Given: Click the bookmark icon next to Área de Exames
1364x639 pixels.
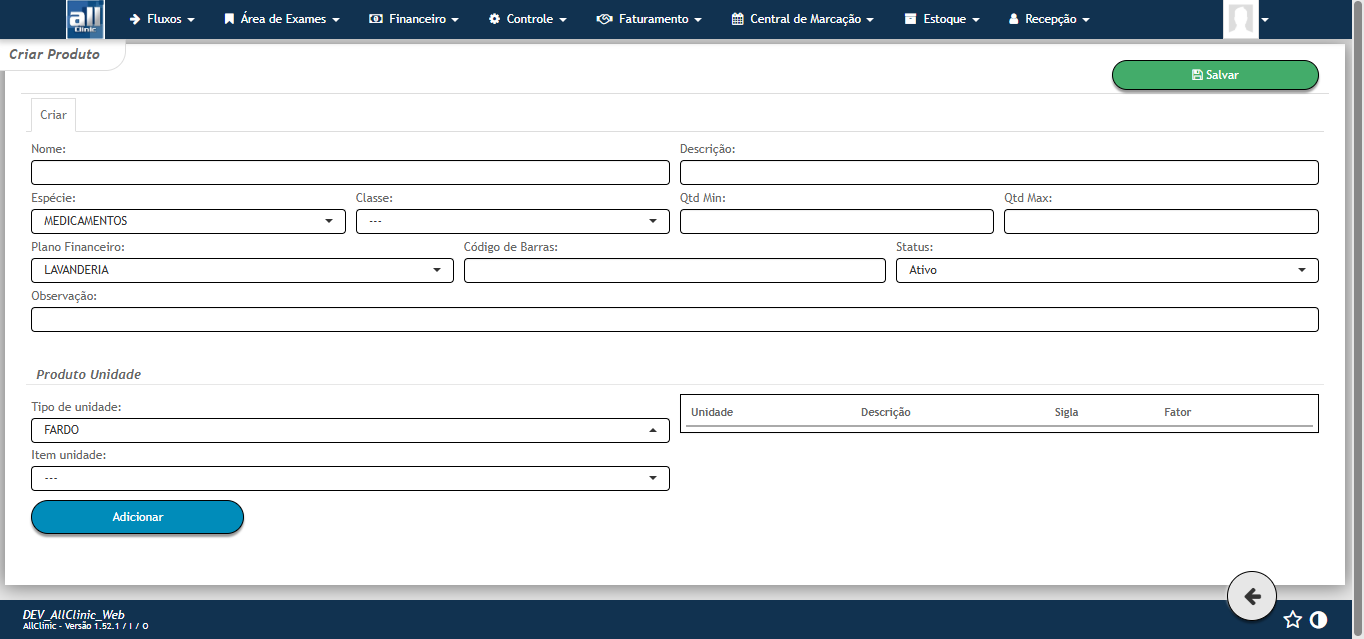Looking at the screenshot, I should [232, 18].
